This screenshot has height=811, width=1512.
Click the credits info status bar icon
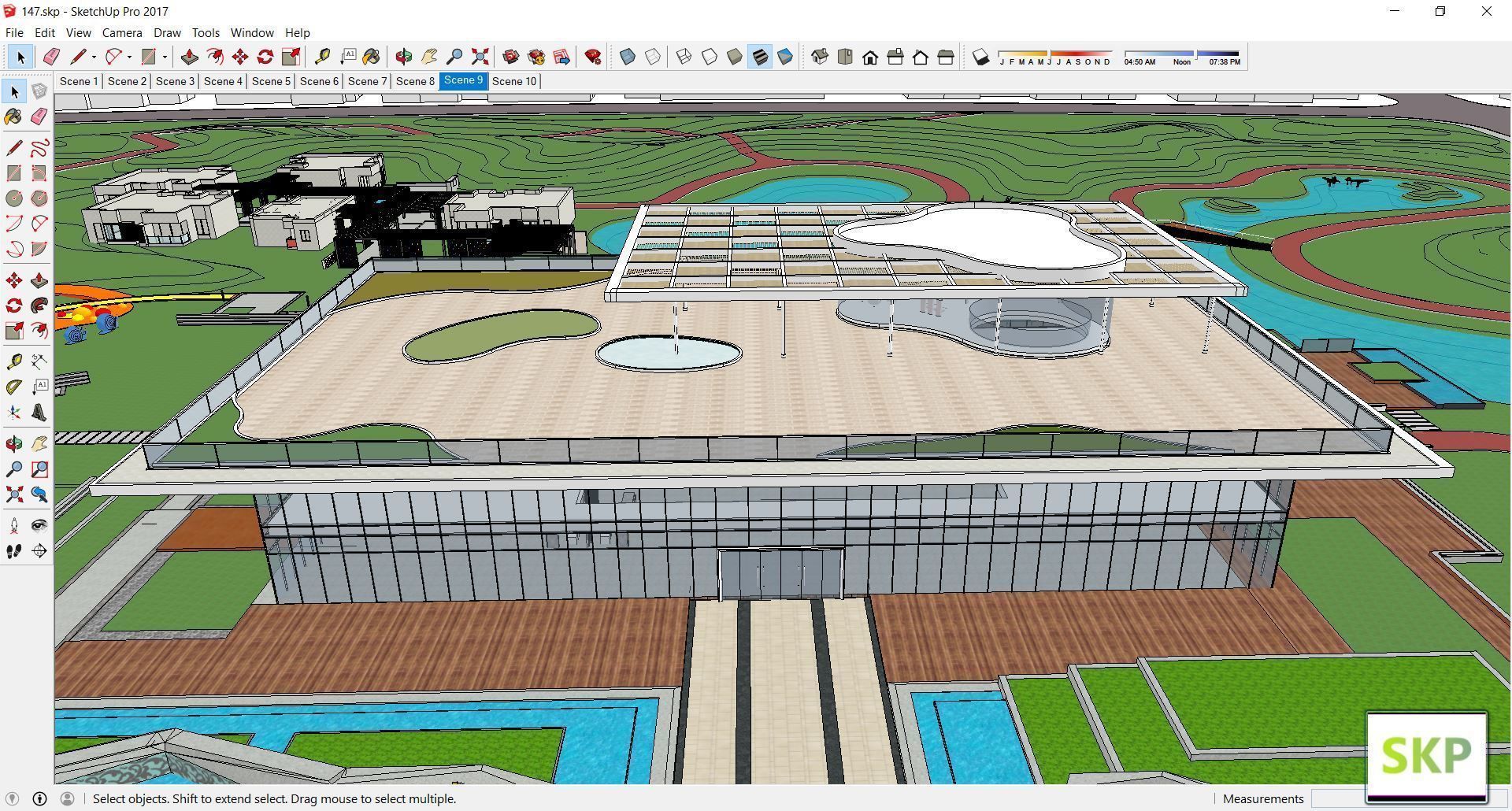39,798
